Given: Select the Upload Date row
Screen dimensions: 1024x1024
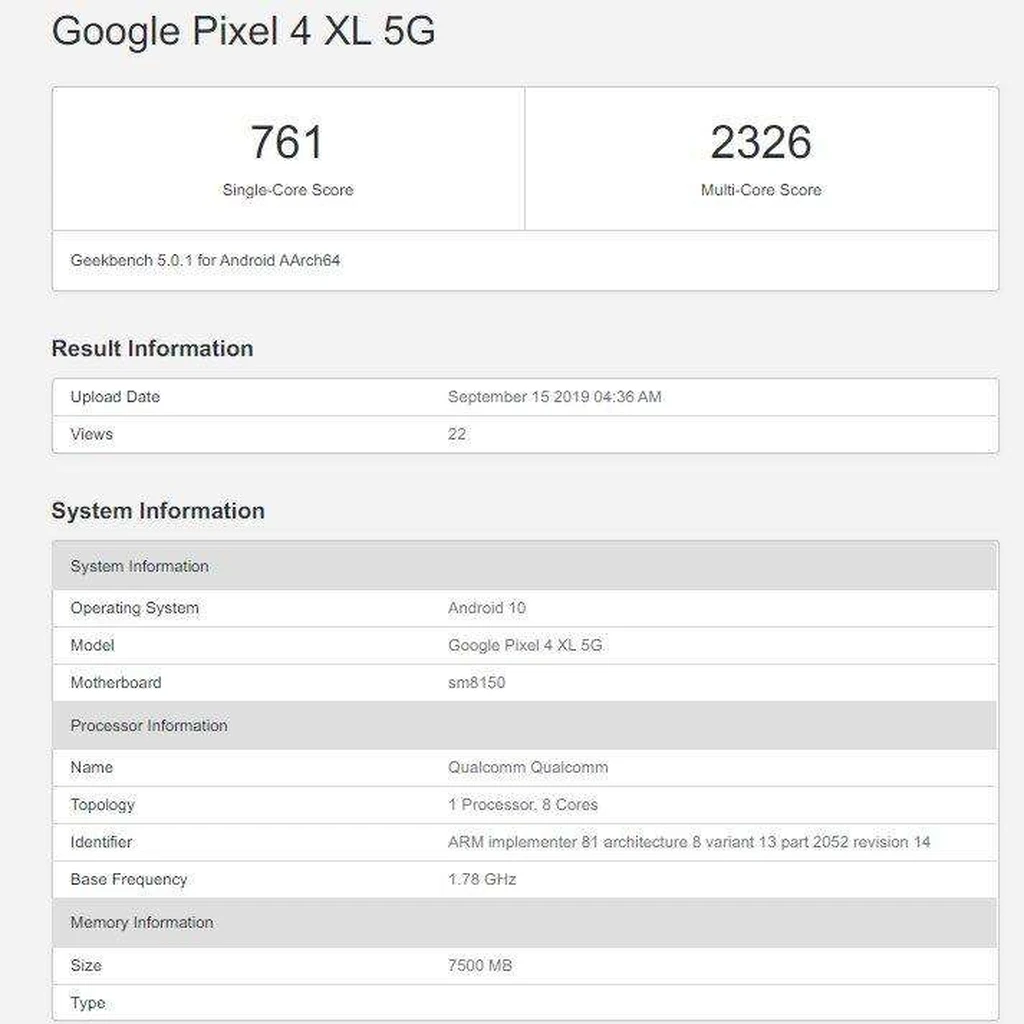Looking at the screenshot, I should [525, 397].
